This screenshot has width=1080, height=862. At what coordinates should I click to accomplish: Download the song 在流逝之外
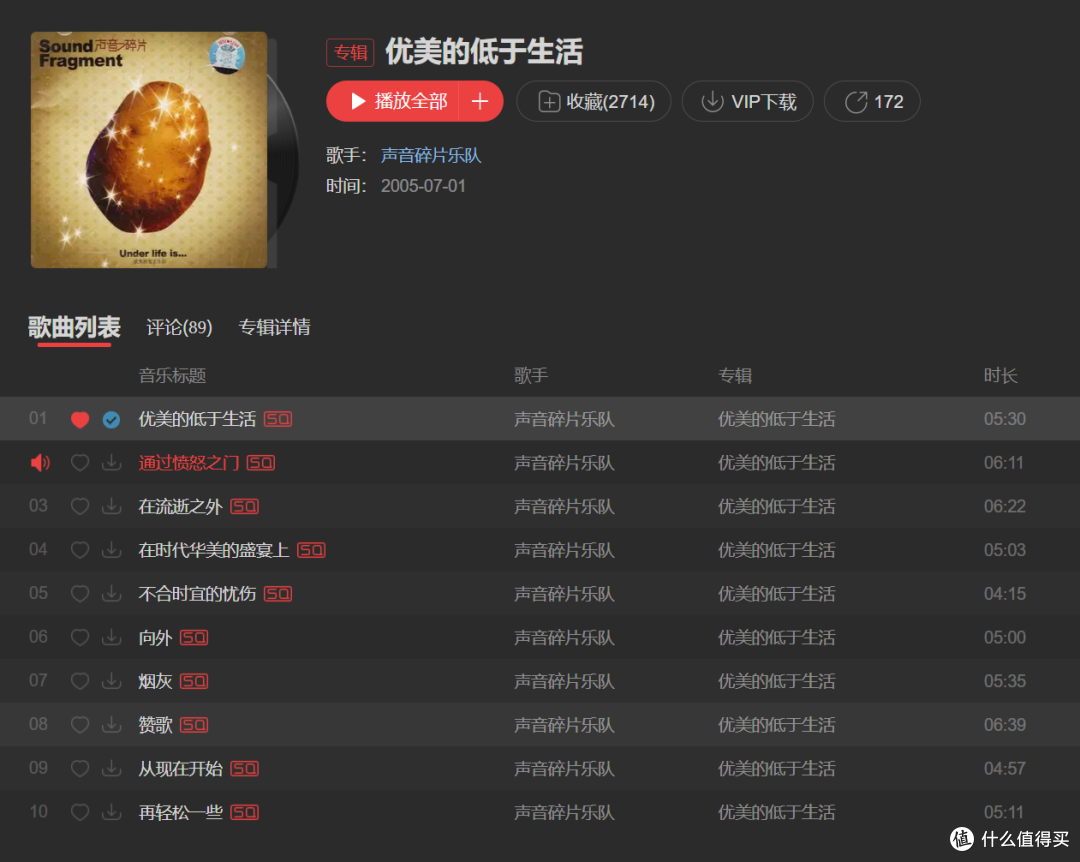[x=111, y=506]
